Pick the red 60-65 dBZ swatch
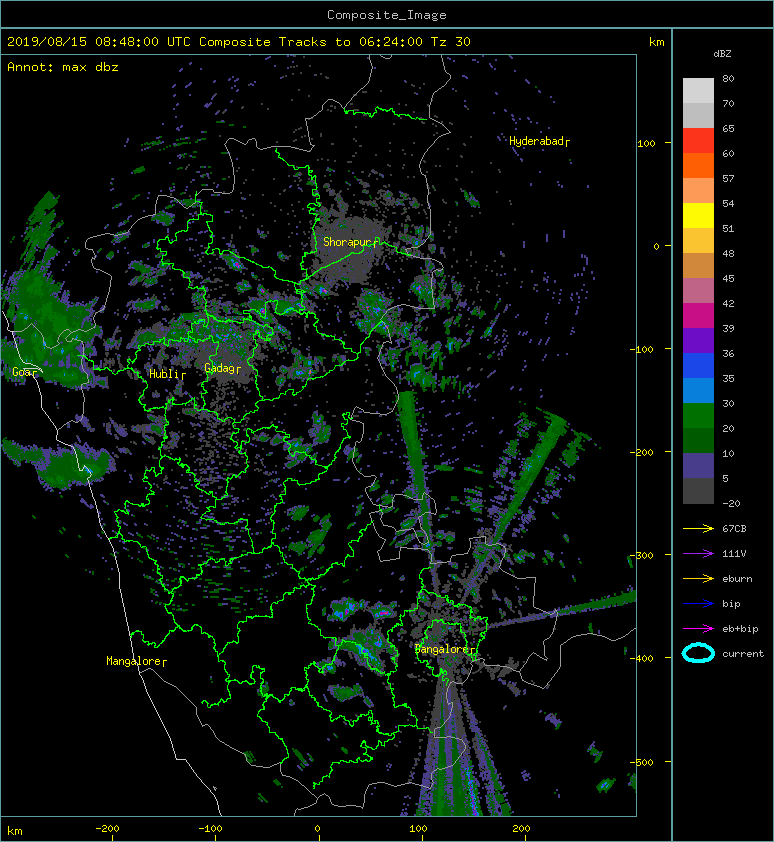Screen dimensions: 774x842 pyautogui.click(x=698, y=141)
